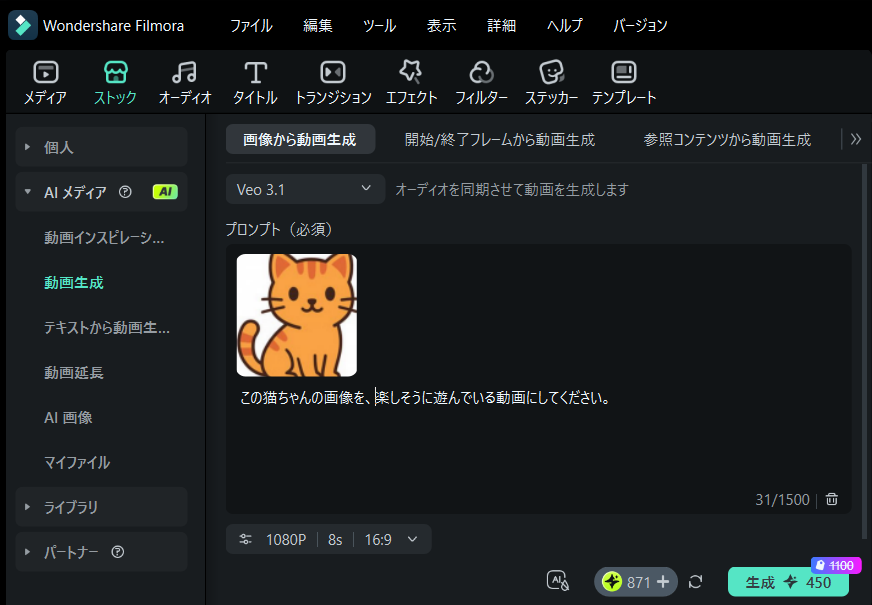Click the 生成 generate button
Image resolution: width=872 pixels, height=605 pixels.
[x=788, y=582]
